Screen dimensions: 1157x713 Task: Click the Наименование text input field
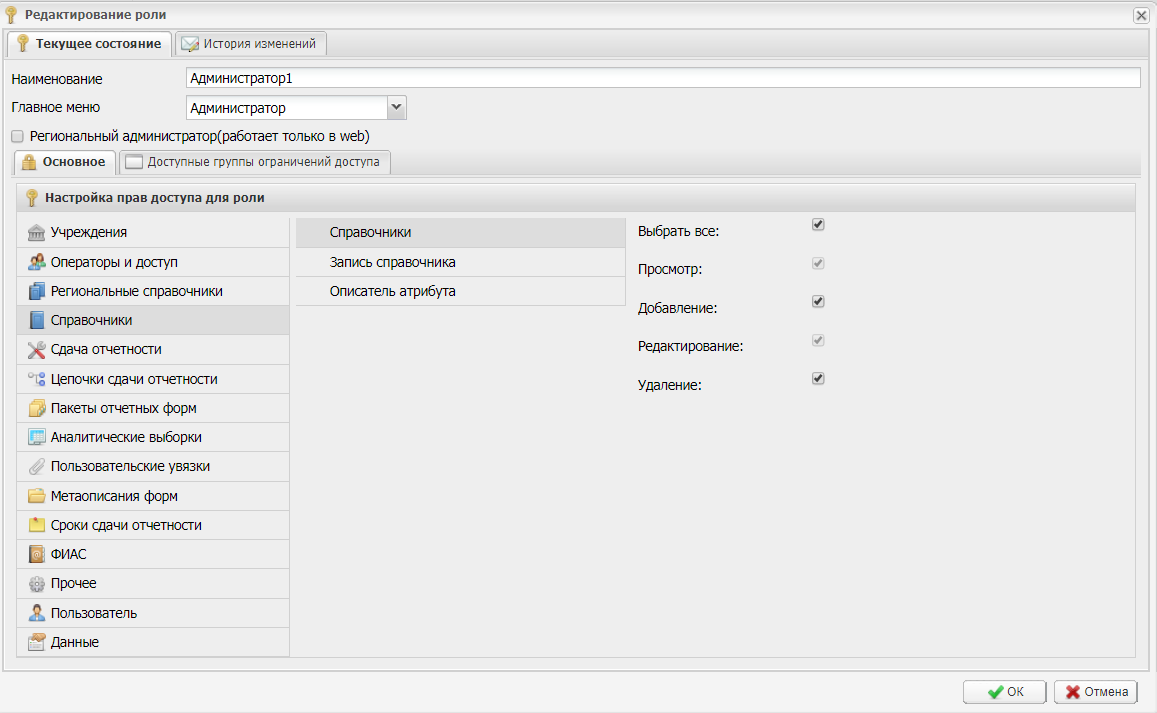click(x=662, y=78)
